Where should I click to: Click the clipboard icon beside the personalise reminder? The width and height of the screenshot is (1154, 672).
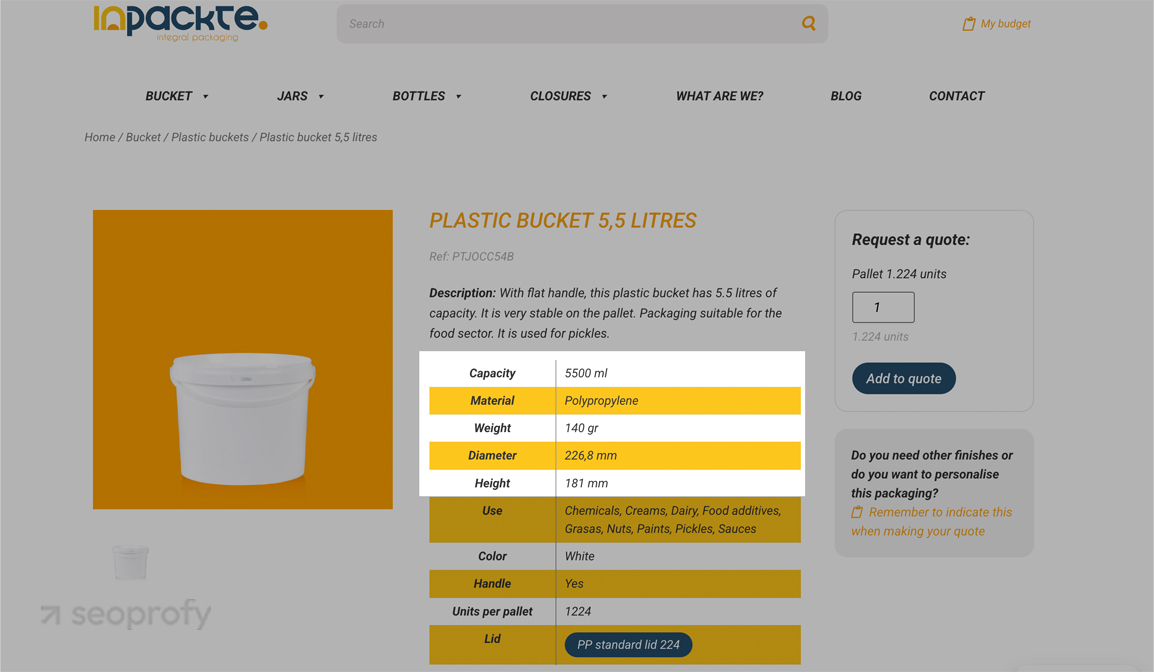coord(857,512)
